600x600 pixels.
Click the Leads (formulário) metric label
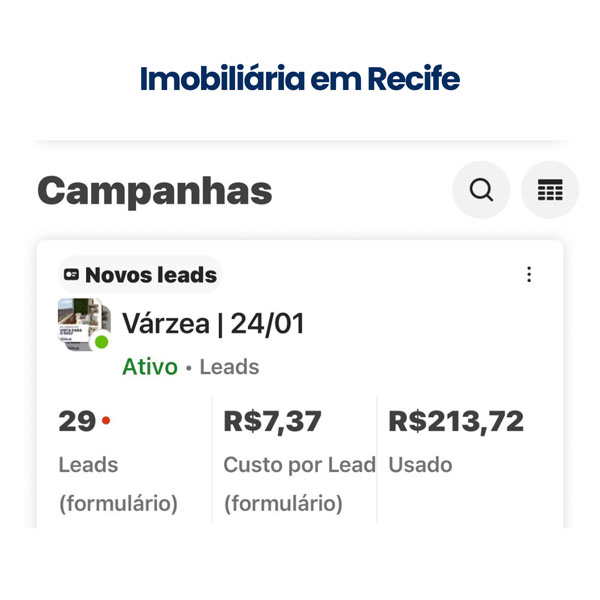click(117, 484)
